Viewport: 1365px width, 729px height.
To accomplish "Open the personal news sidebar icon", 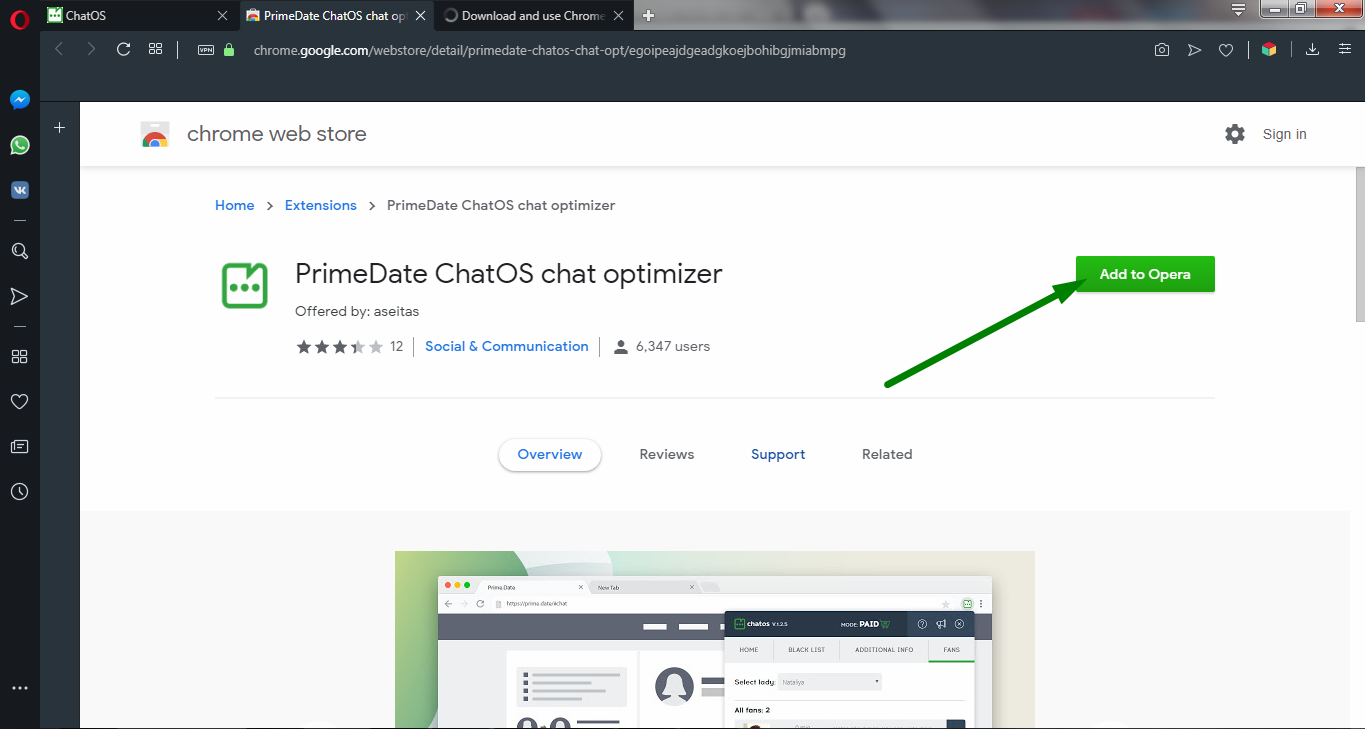I will point(20,447).
